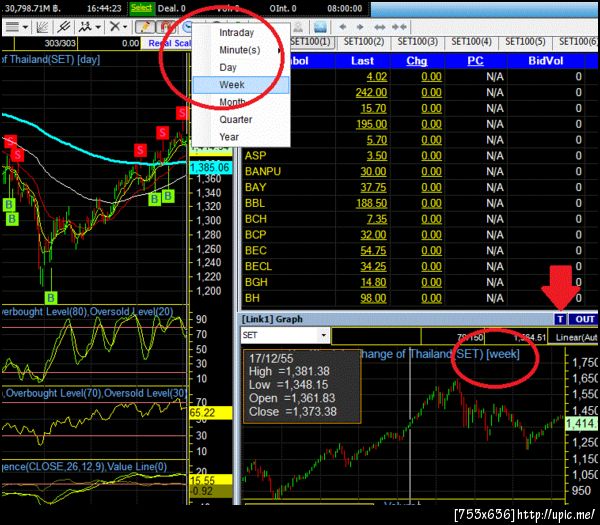This screenshot has height=525, width=600.
Task: Open the line style tool icon
Action: (x=12, y=27)
